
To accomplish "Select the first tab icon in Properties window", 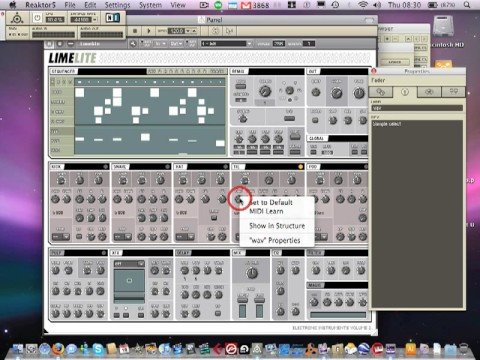I will click(x=381, y=91).
